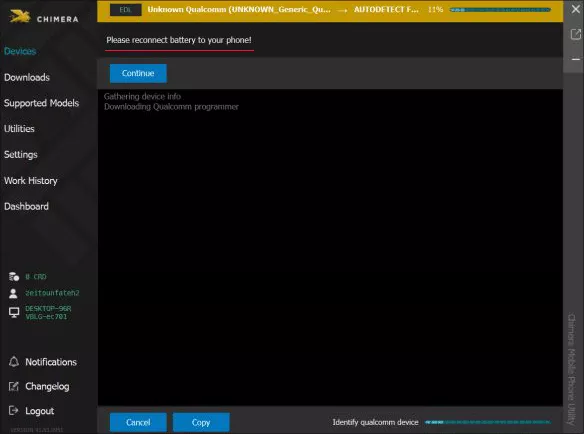Open the Changelog label link
The image size is (584, 434).
47,387
